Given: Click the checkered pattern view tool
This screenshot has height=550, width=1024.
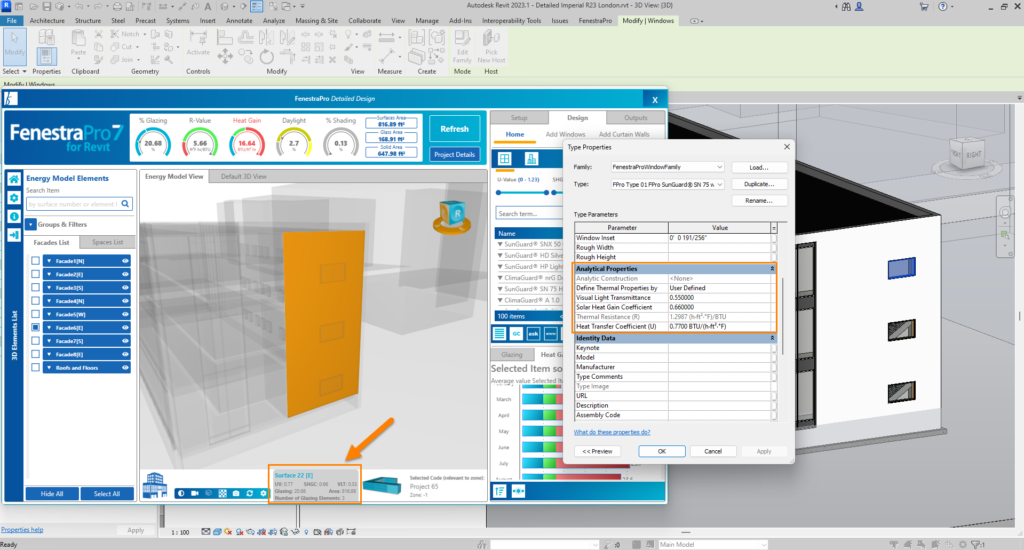Looking at the screenshot, I should [x=223, y=493].
